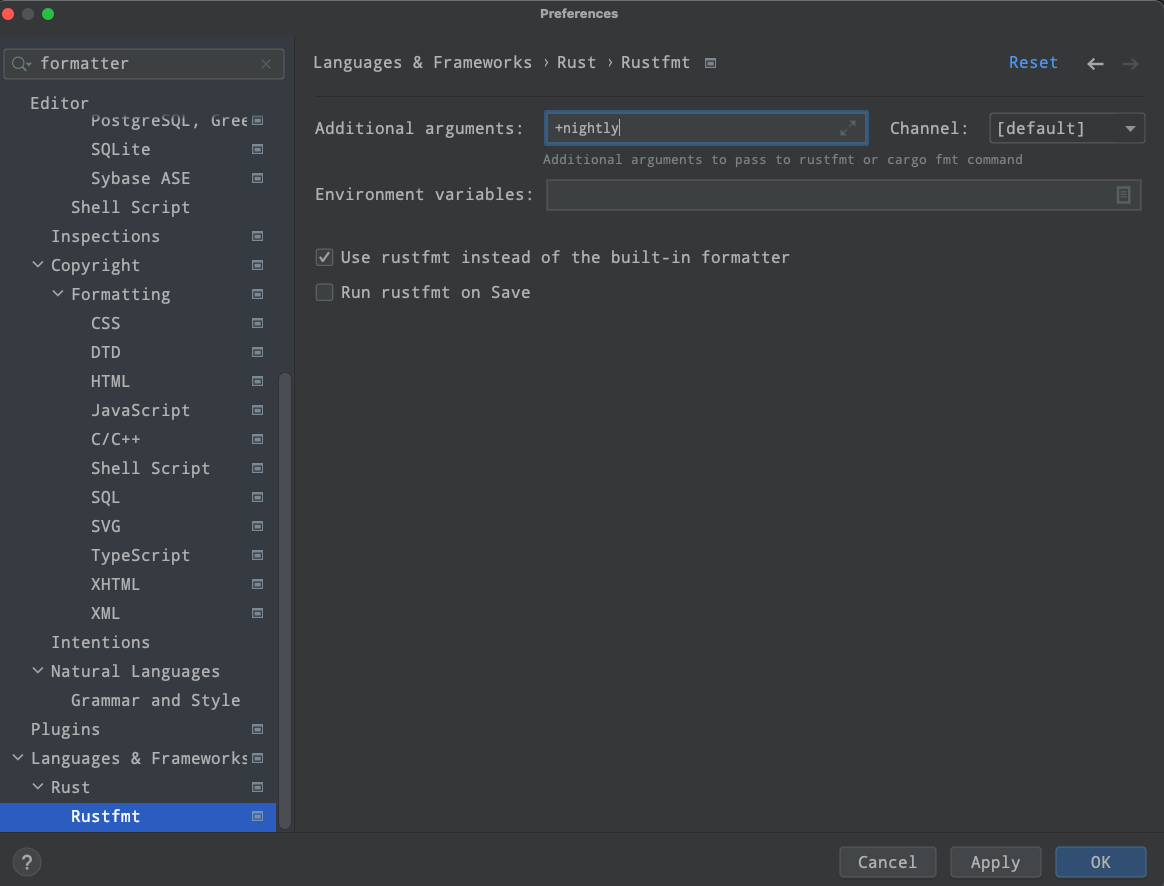Open the Channel dropdown
This screenshot has height=886, width=1164.
pos(1067,128)
